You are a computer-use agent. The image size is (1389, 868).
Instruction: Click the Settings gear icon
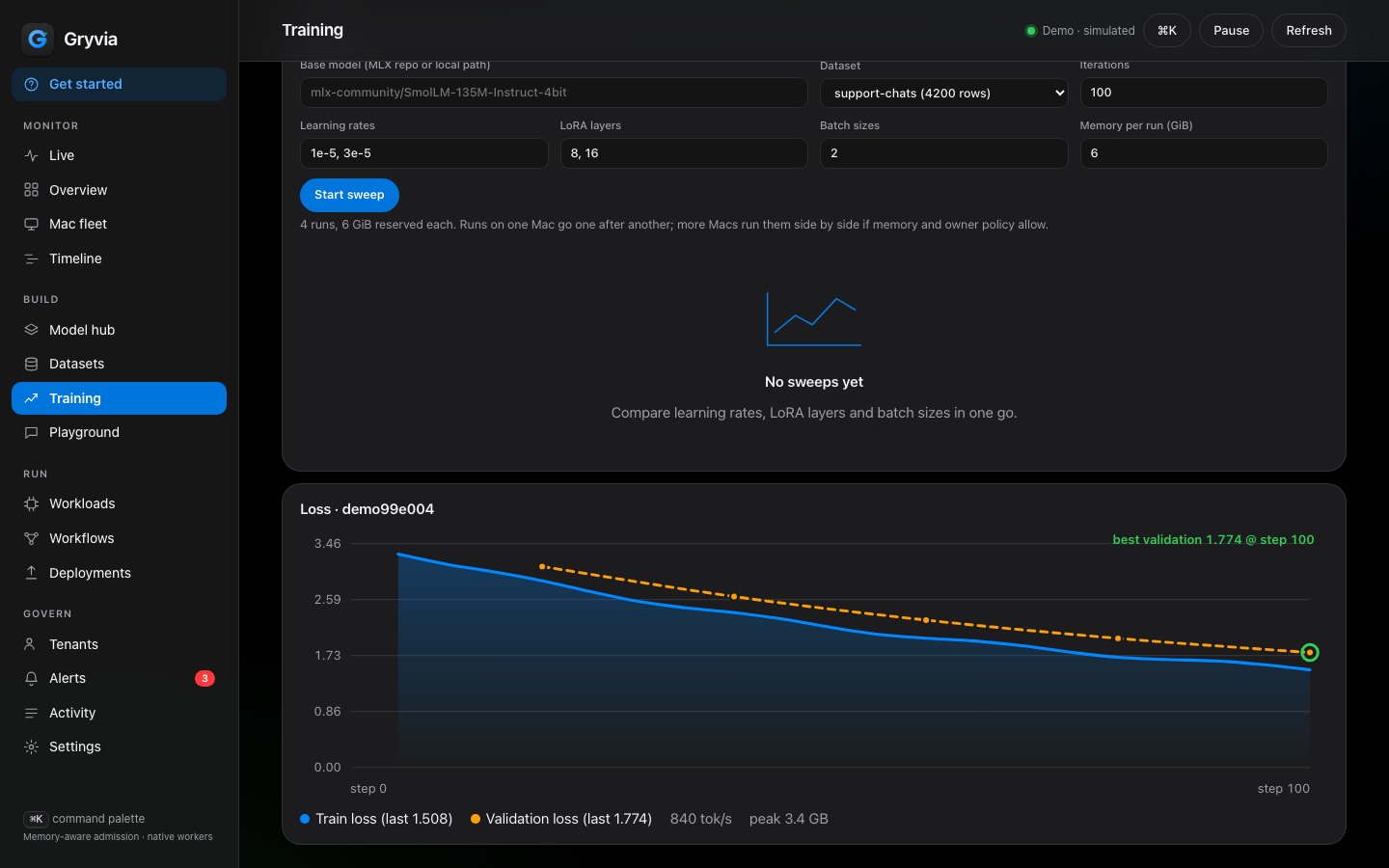(31, 746)
